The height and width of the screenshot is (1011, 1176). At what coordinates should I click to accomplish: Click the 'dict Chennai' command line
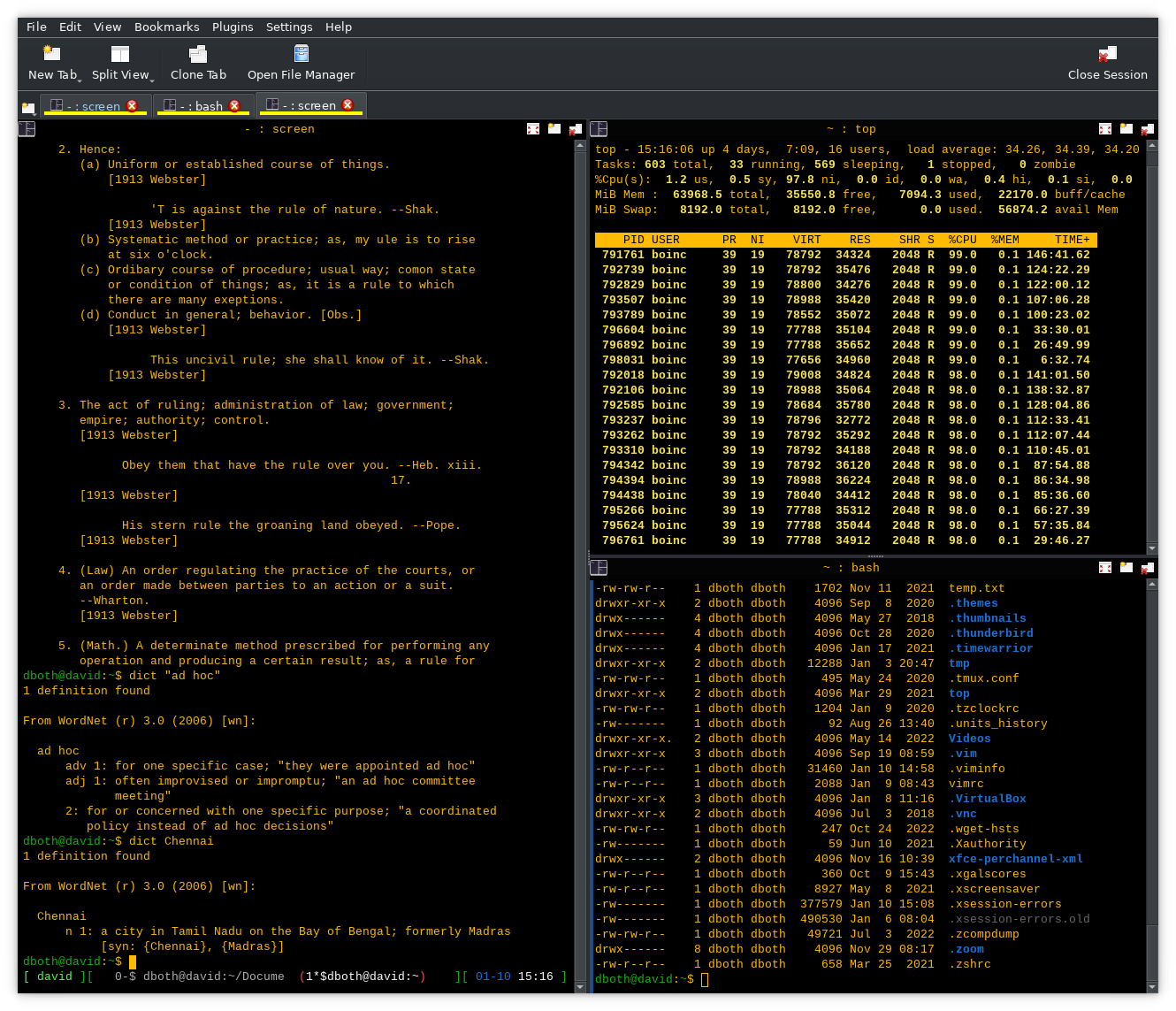click(172, 841)
